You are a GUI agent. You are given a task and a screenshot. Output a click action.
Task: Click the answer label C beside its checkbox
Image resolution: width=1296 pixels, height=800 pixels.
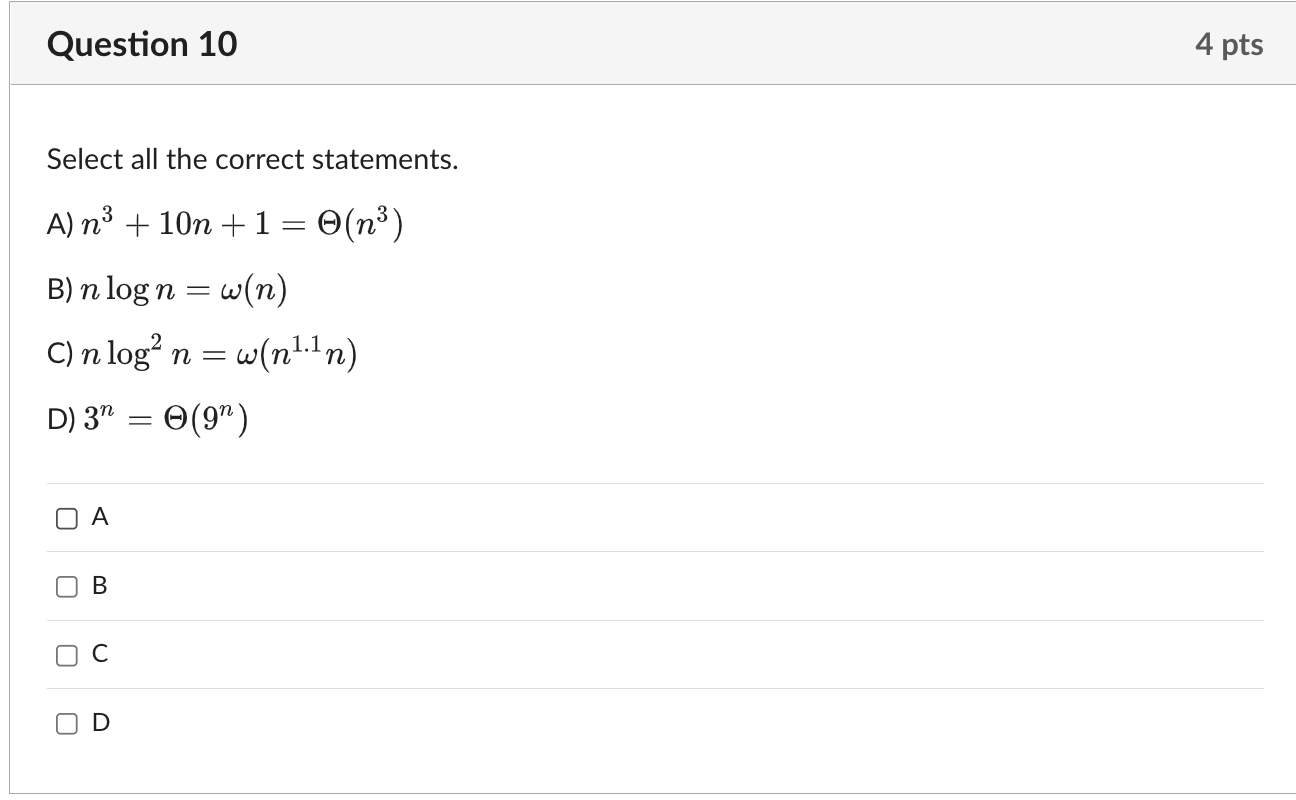100,654
